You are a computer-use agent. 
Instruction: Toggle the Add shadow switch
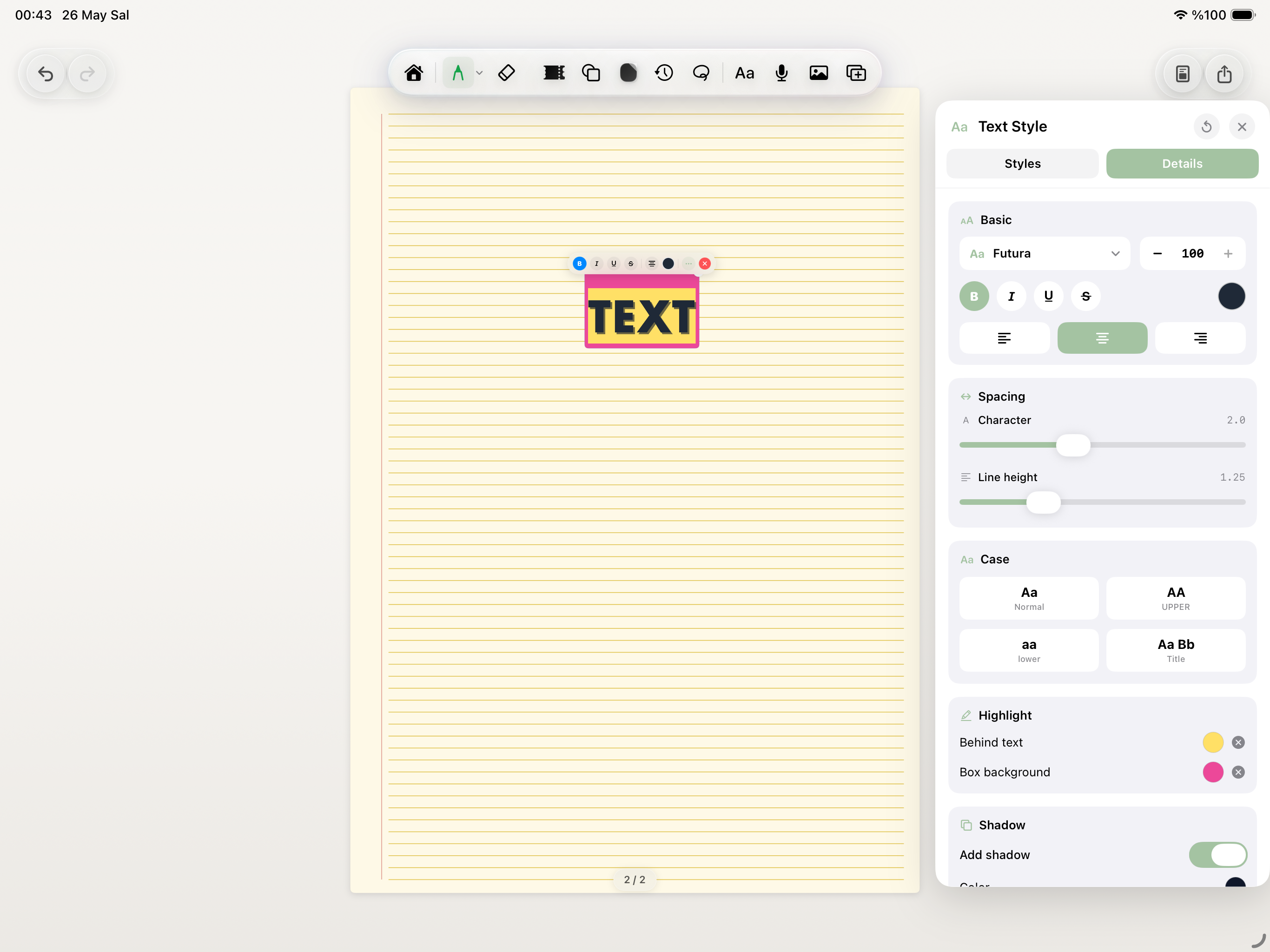point(1218,855)
